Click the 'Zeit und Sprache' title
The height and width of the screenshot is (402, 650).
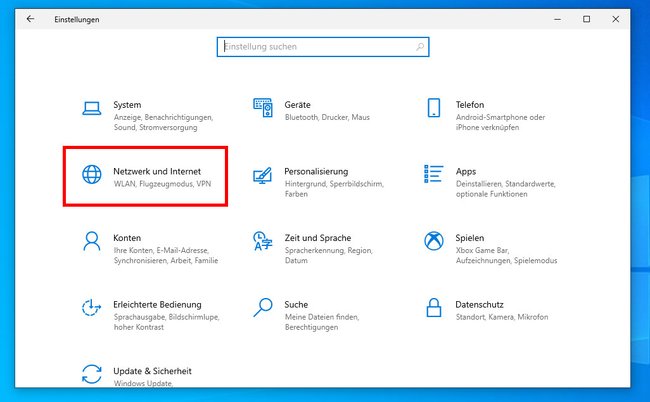tap(318, 238)
